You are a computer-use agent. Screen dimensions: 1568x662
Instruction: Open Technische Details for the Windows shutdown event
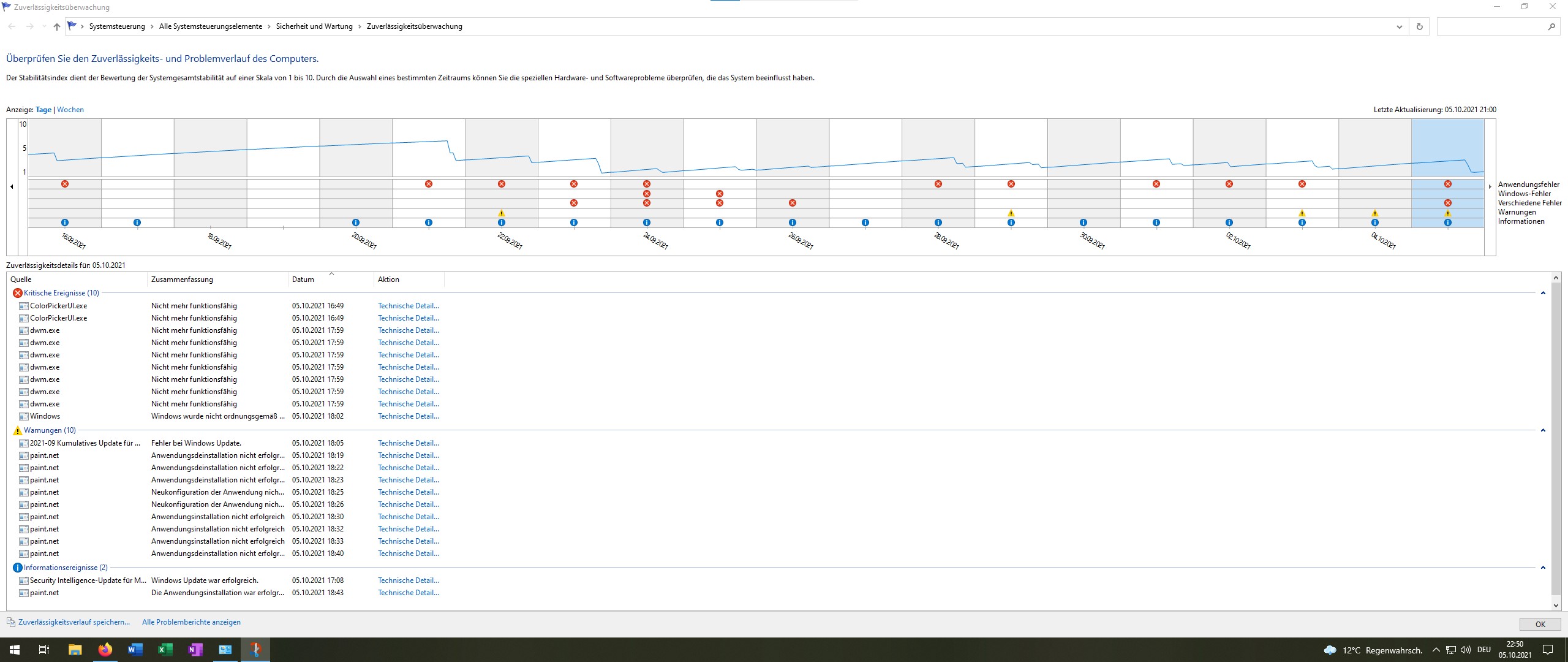tap(408, 416)
